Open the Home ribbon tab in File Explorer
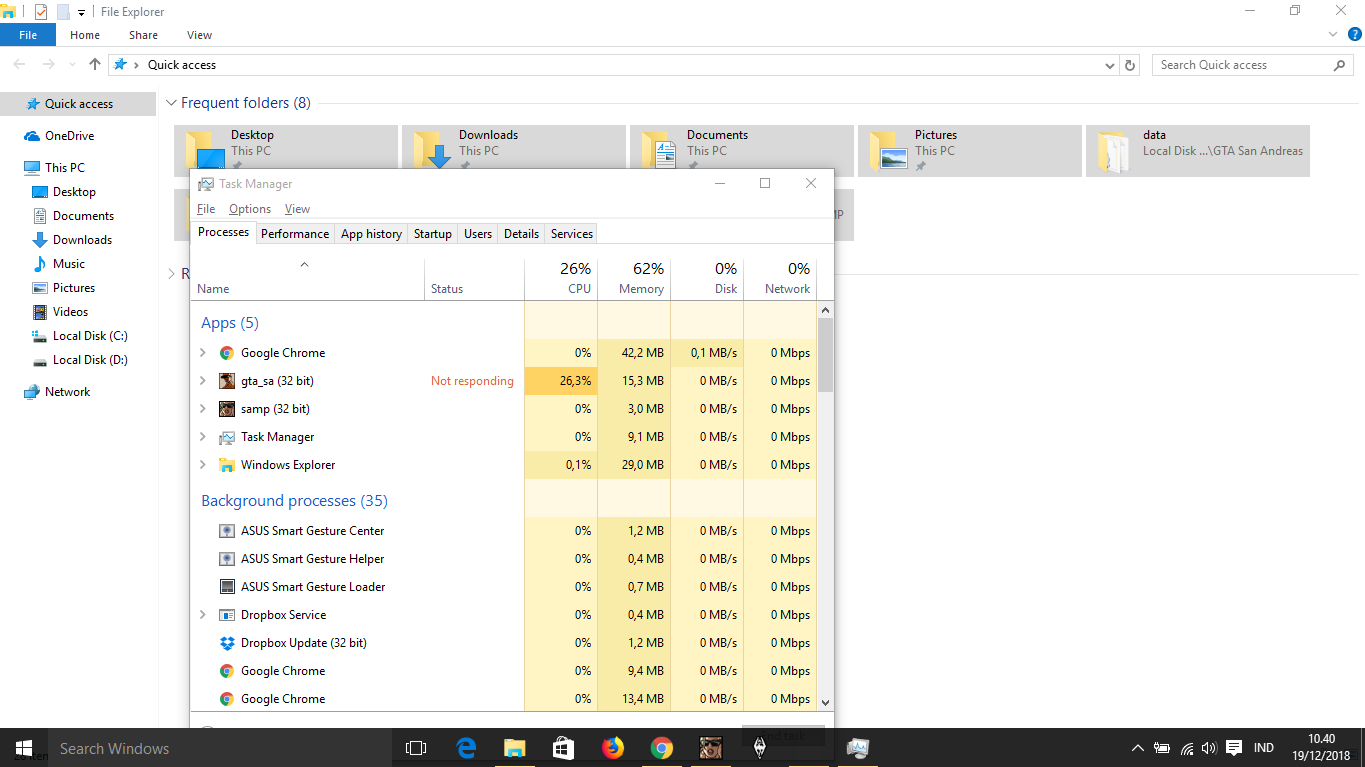 click(85, 35)
